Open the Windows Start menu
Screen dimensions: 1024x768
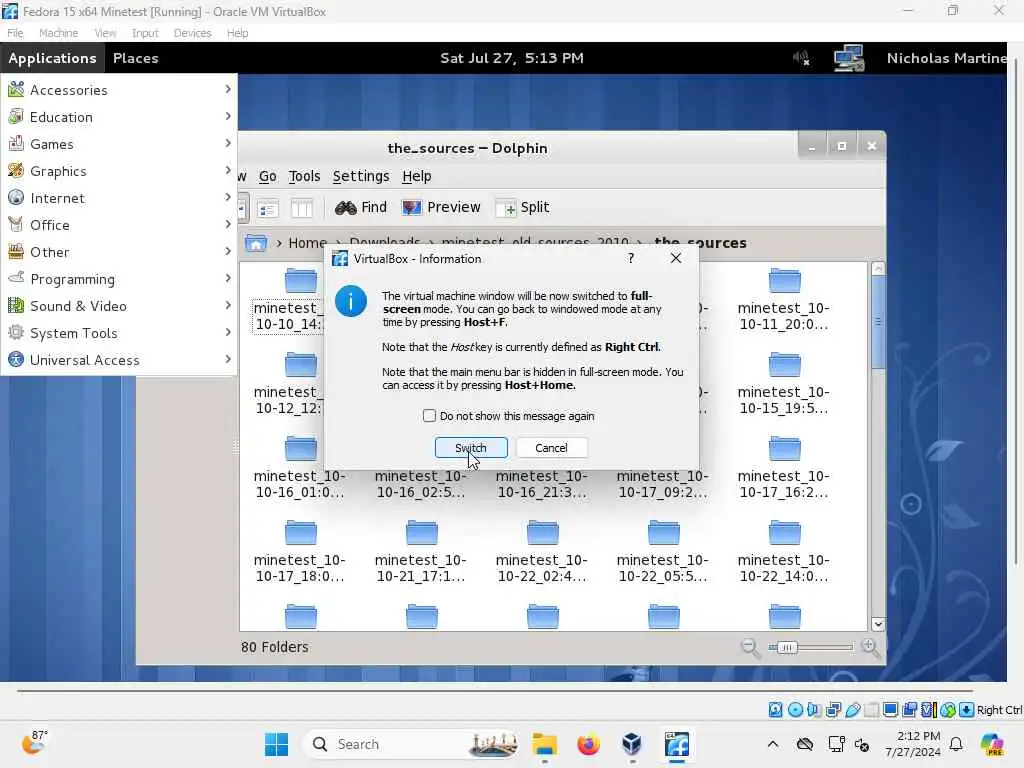[277, 744]
